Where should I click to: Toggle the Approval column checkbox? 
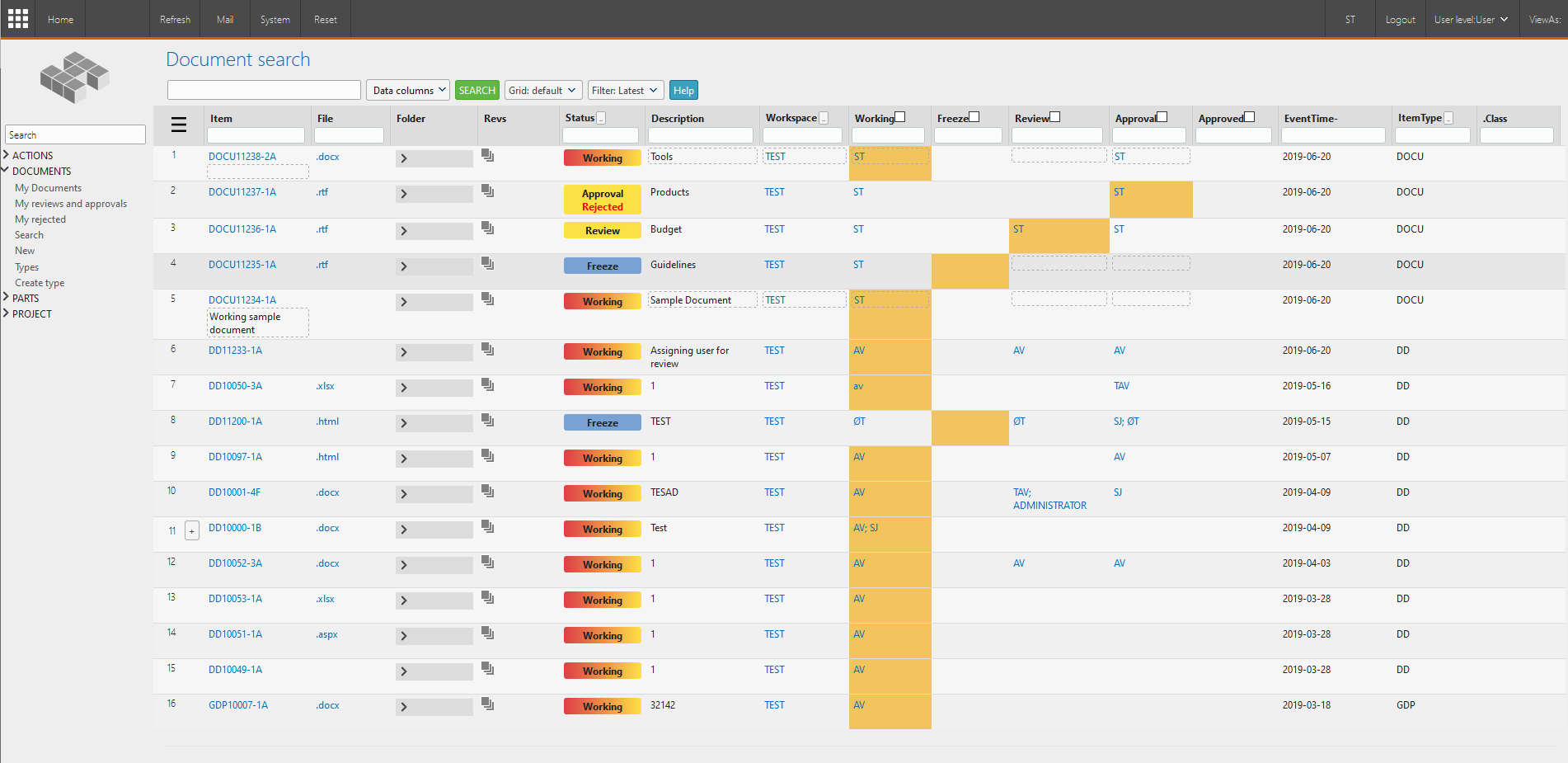[1162, 117]
